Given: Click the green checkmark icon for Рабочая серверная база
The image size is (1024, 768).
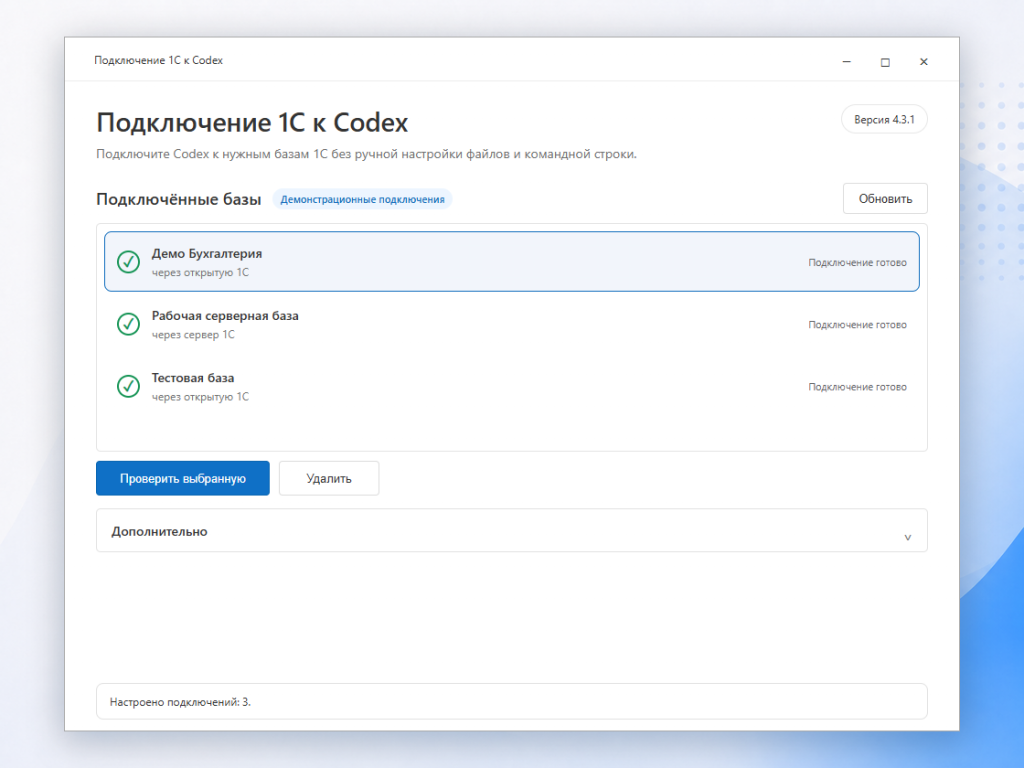Looking at the screenshot, I should (x=128, y=324).
